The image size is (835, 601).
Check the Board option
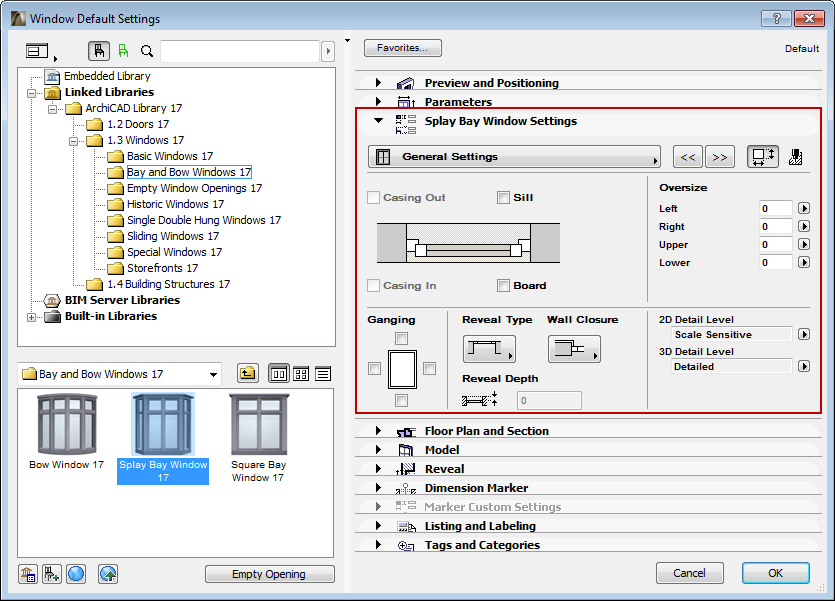[501, 285]
